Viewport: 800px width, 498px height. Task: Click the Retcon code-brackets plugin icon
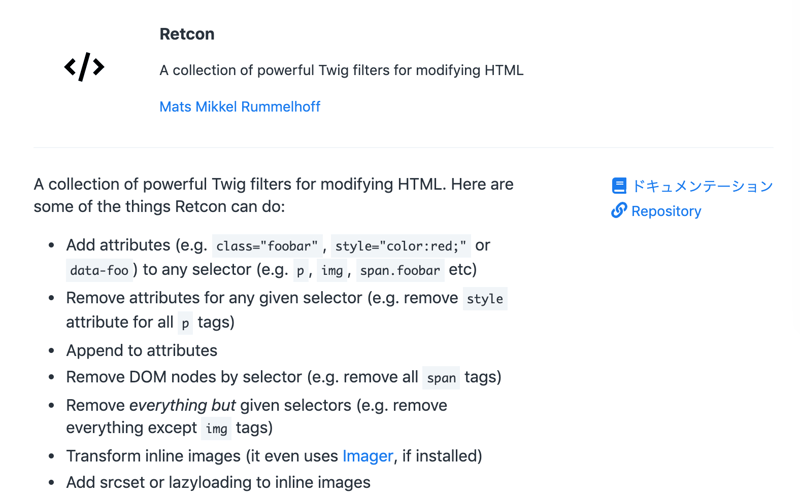point(84,67)
